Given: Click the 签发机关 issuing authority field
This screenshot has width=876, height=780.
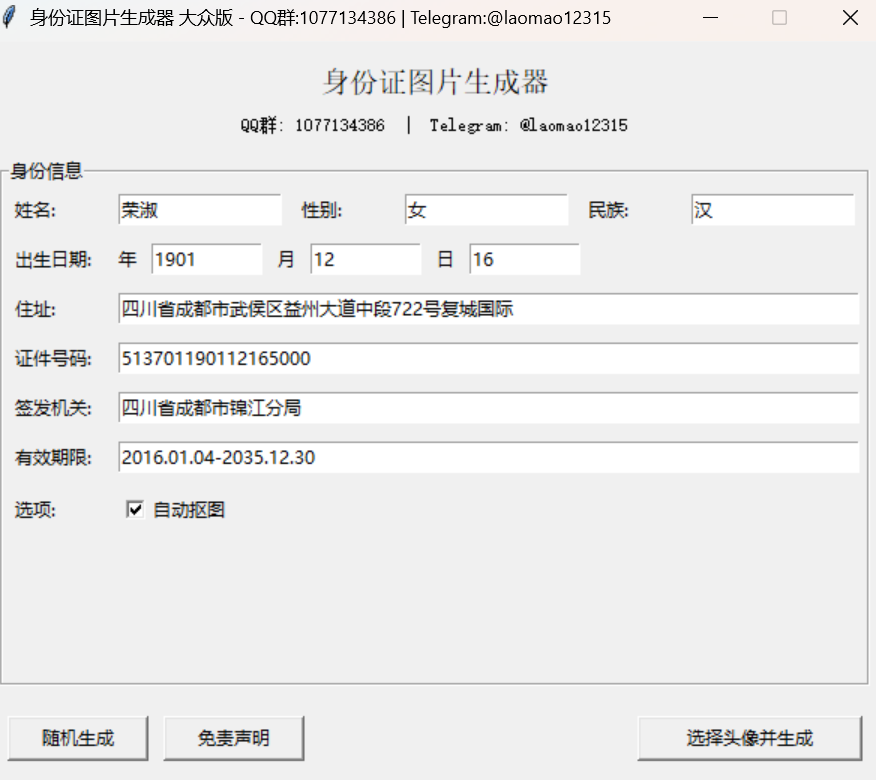Looking at the screenshot, I should 488,407.
